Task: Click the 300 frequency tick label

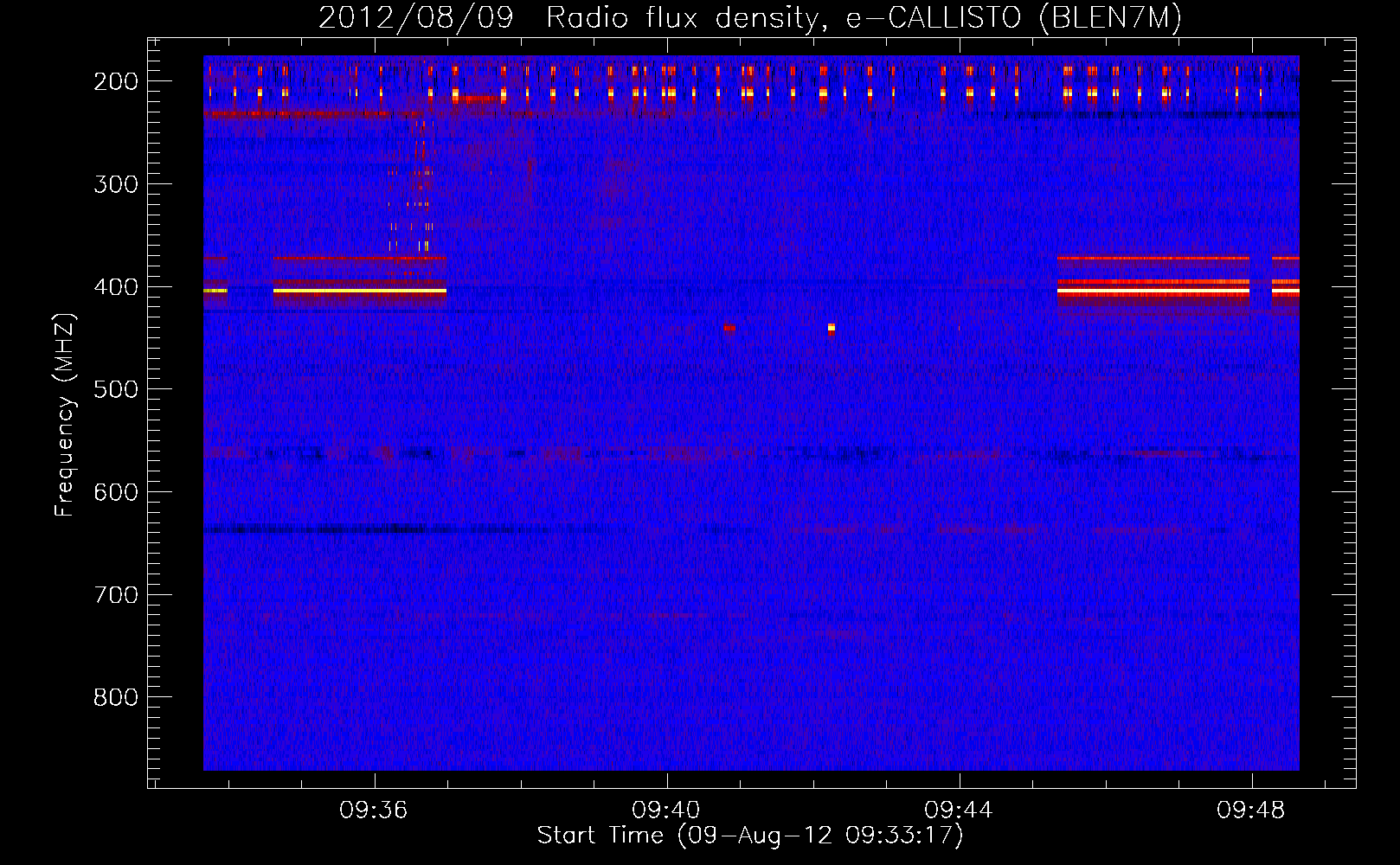Action: tap(116, 184)
